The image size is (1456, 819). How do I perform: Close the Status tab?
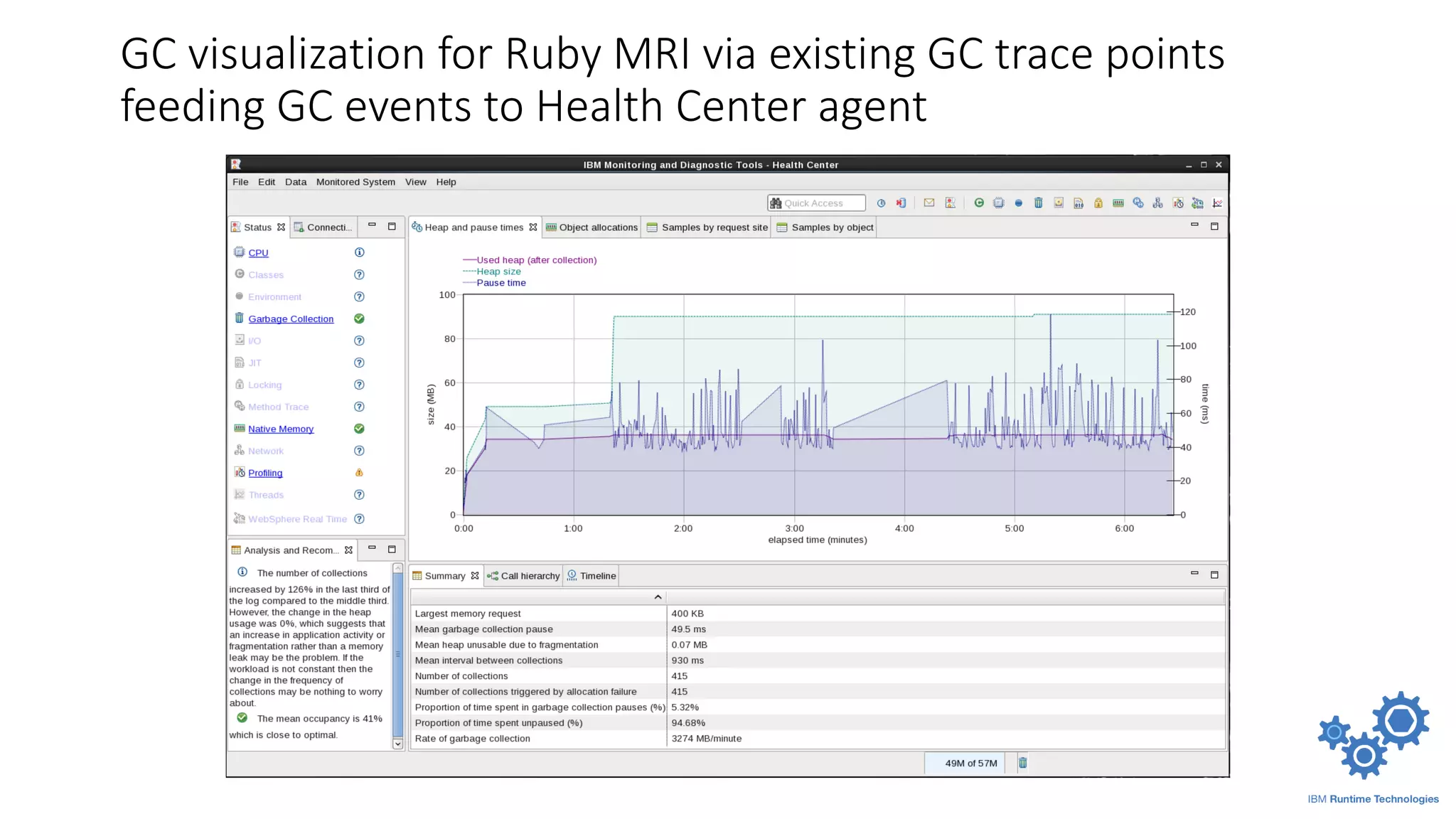tap(281, 227)
